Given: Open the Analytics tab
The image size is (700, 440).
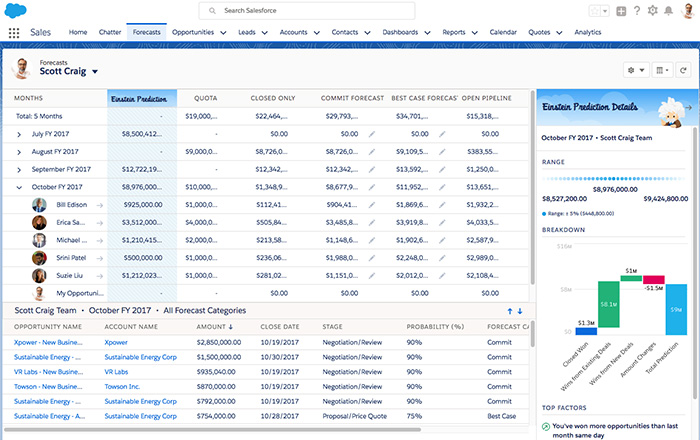Looking at the screenshot, I should coord(588,32).
